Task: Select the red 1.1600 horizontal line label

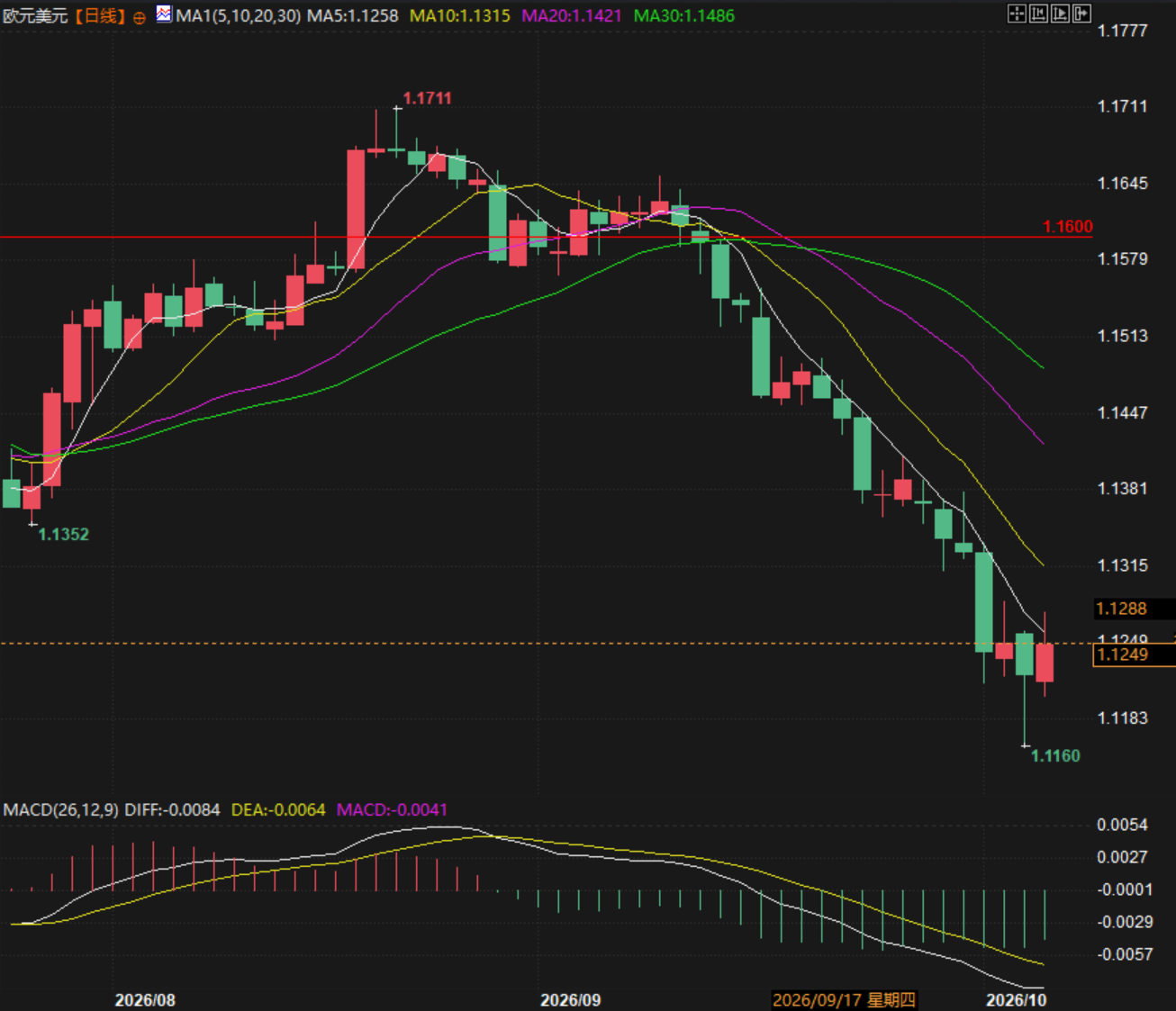Action: [x=1067, y=227]
